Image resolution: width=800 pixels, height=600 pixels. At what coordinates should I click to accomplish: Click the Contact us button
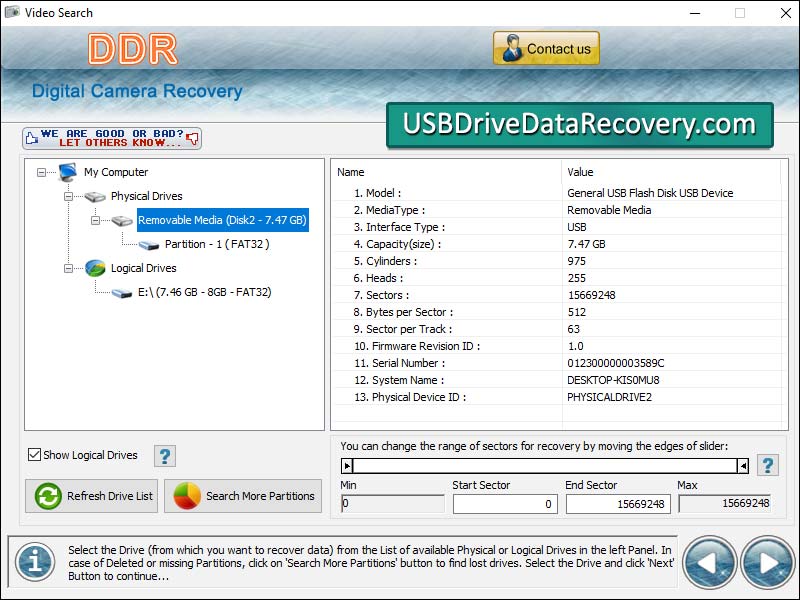click(x=546, y=47)
